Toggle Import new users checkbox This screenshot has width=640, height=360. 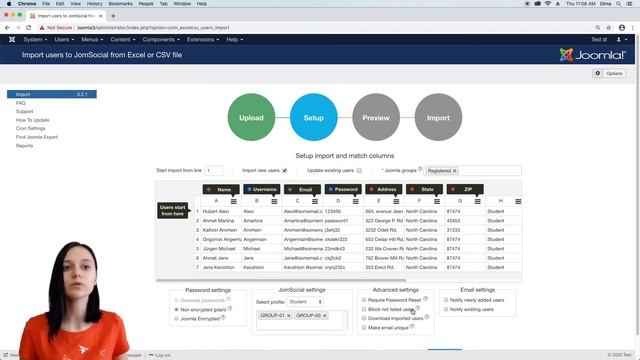tap(284, 171)
